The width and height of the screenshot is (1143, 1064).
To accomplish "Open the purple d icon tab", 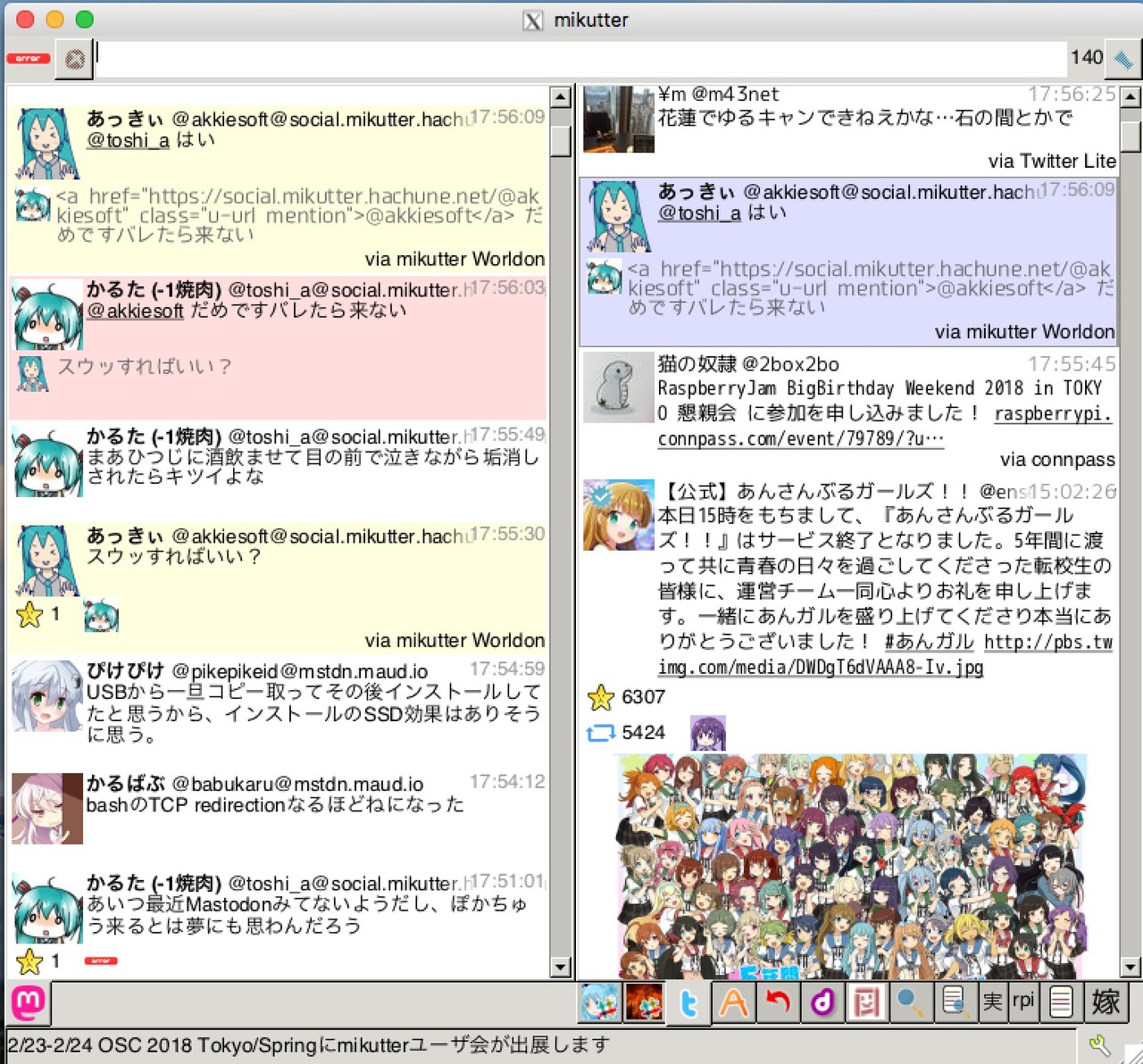I will pos(822,1002).
